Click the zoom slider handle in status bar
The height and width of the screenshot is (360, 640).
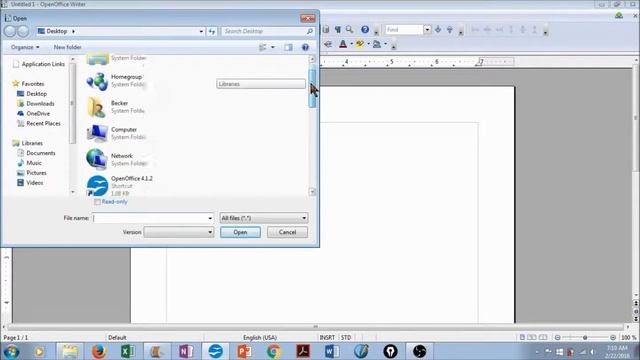[x=585, y=338]
